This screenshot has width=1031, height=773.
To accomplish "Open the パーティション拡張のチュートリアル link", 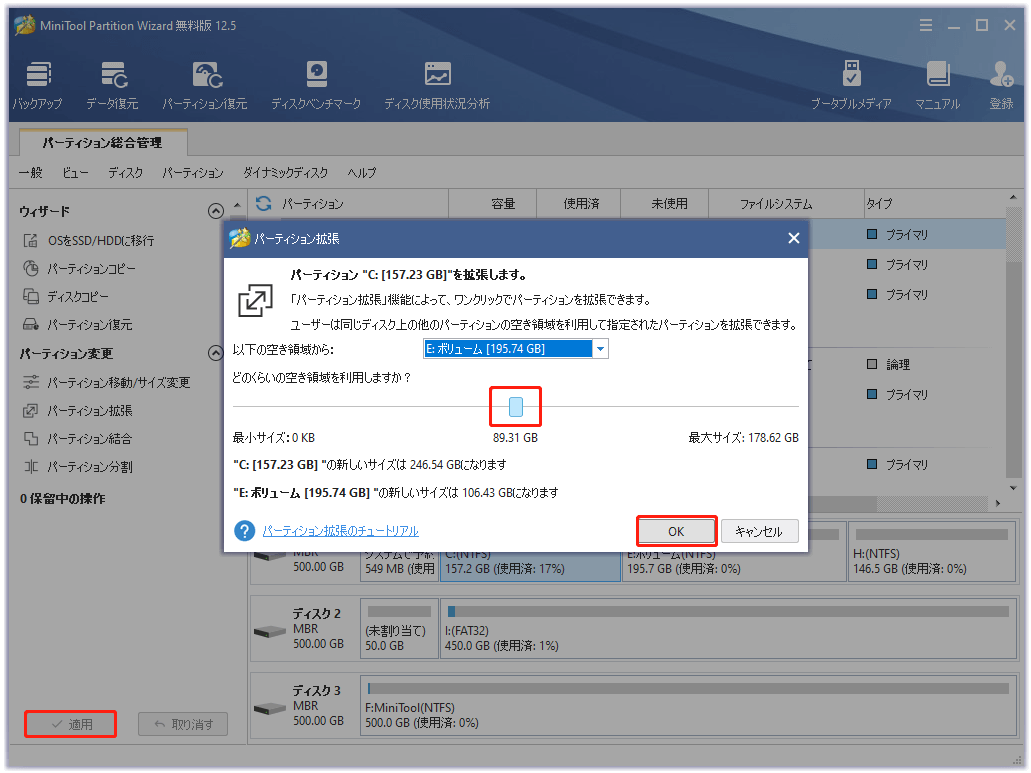I will [x=340, y=531].
